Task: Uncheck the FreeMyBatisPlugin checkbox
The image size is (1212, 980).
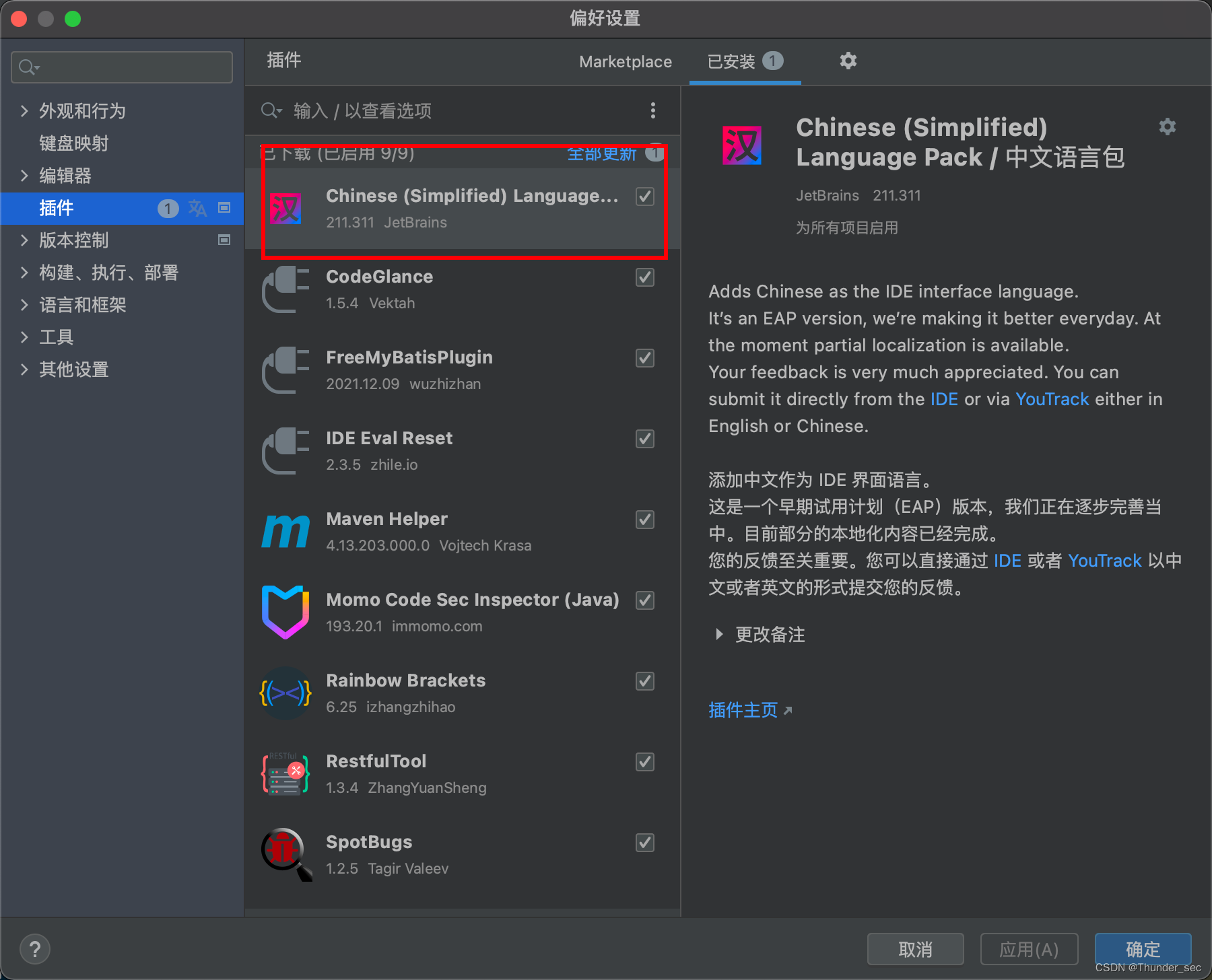Action: coord(645,358)
